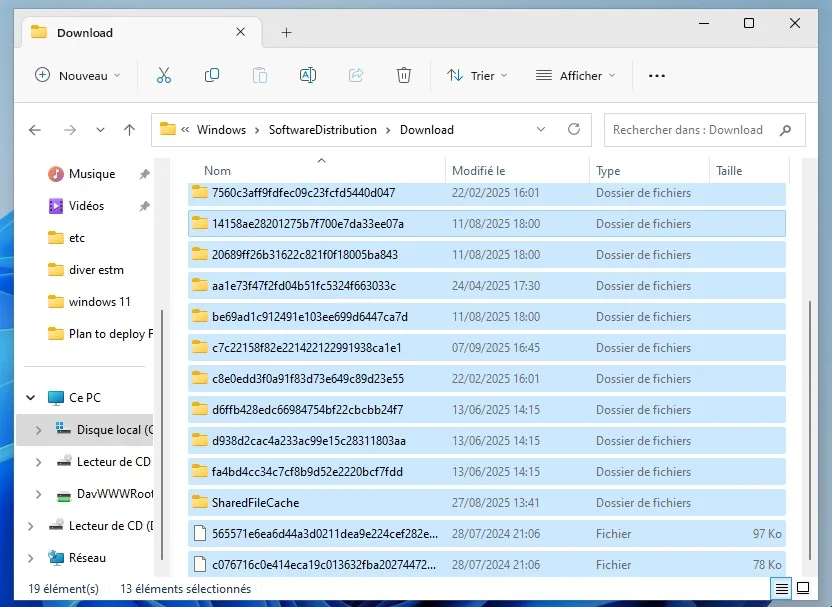Go up one directory level

point(129,130)
